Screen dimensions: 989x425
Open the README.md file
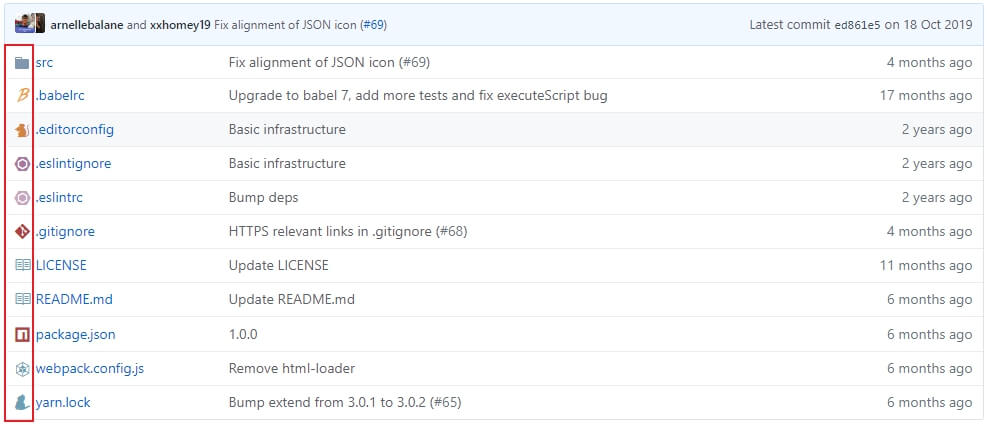click(x=74, y=300)
